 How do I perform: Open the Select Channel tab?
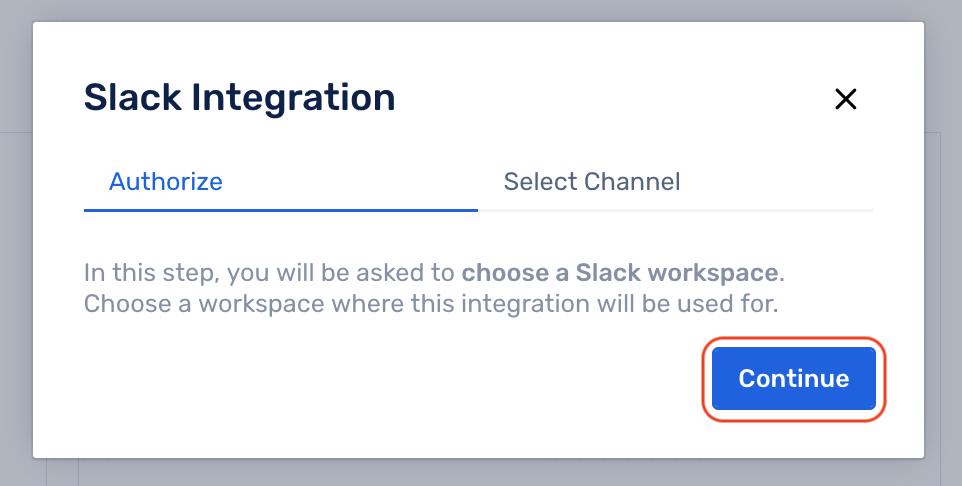(592, 182)
